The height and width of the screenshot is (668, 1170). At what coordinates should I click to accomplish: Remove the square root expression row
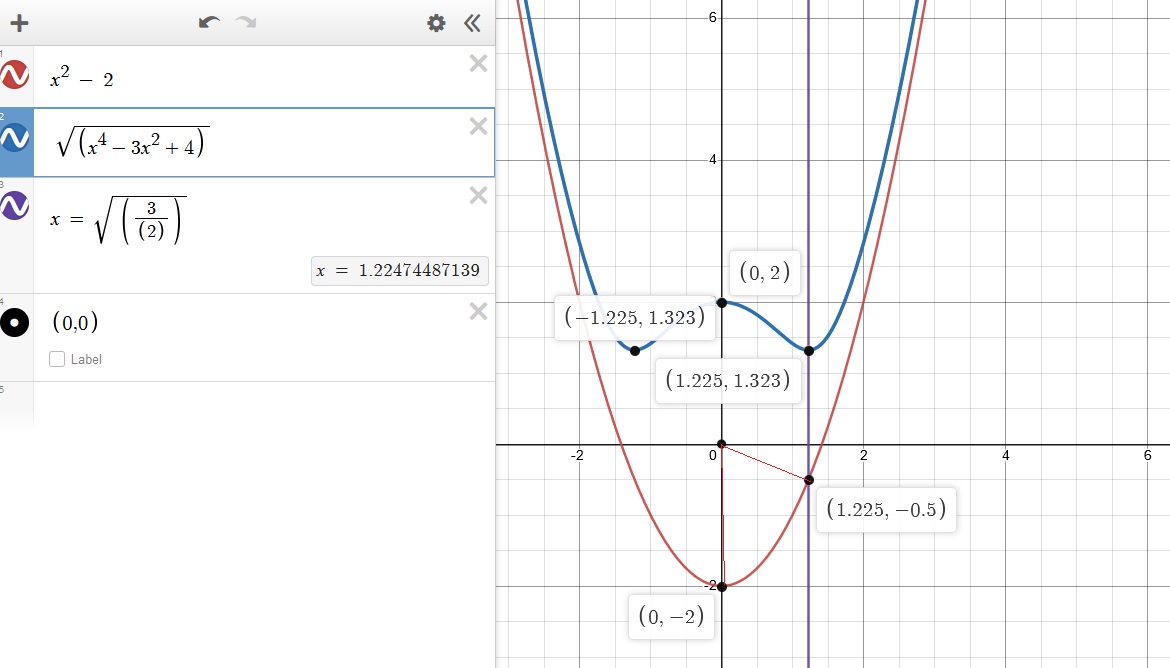tap(478, 126)
